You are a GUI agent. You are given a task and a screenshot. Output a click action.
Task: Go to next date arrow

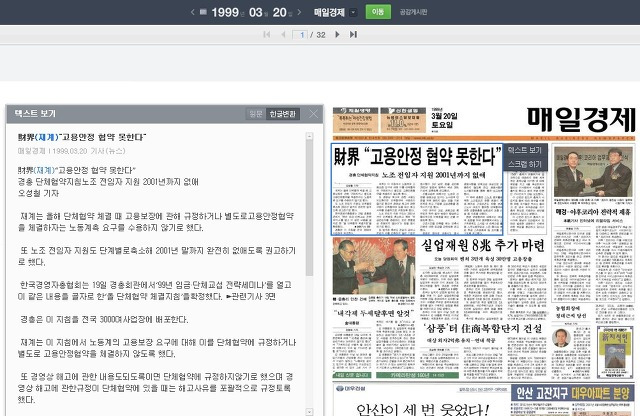coord(299,12)
